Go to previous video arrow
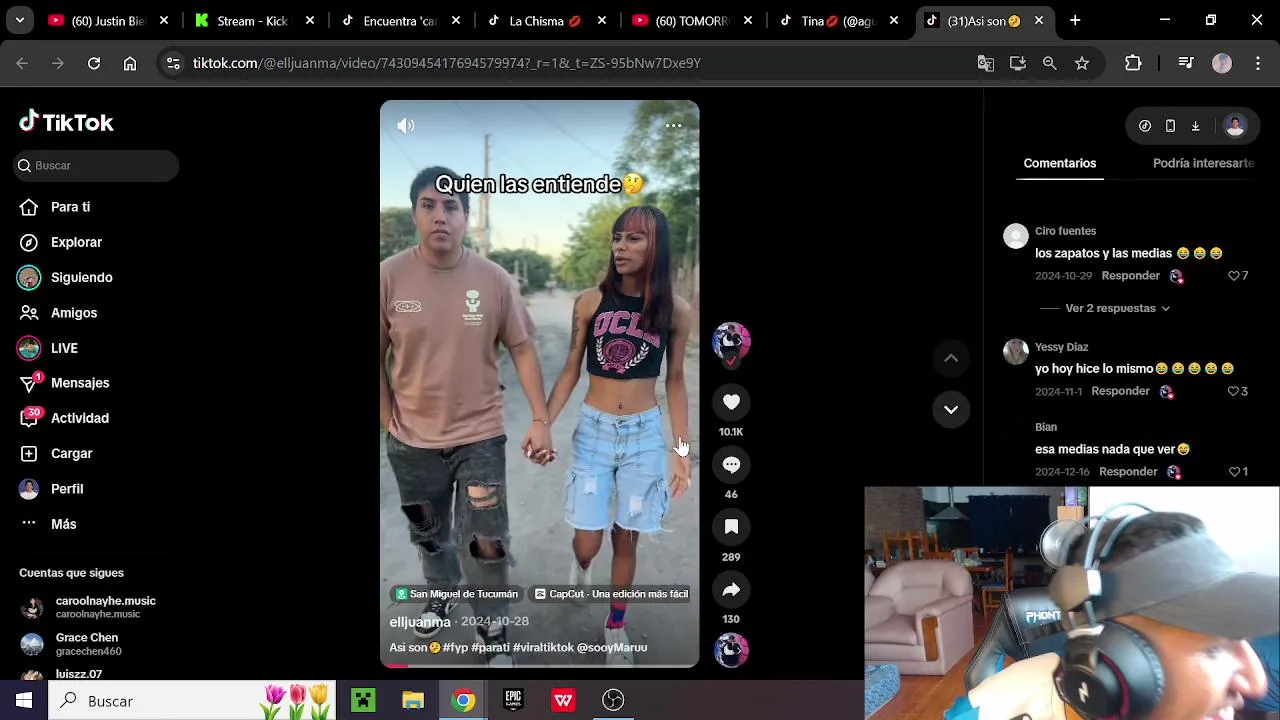 (x=951, y=358)
